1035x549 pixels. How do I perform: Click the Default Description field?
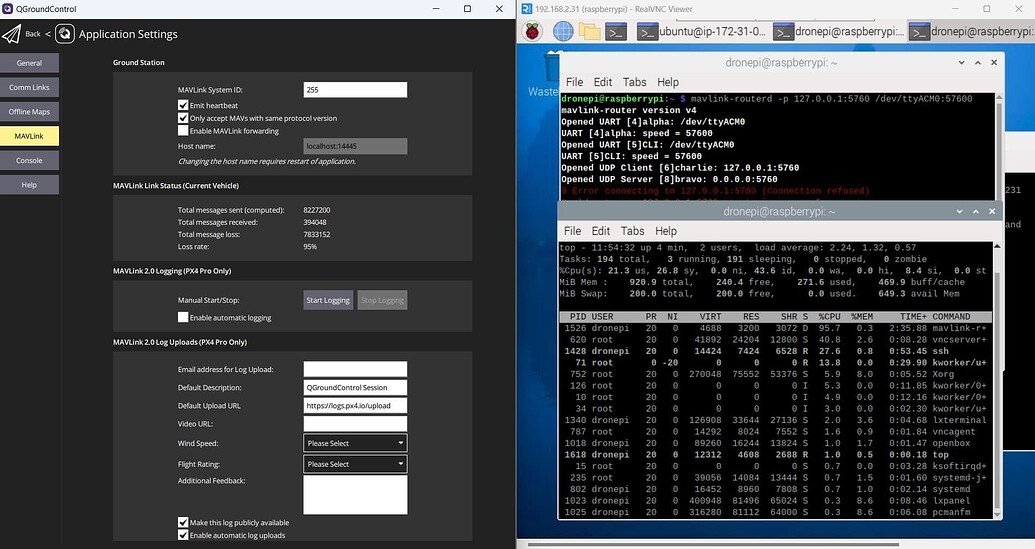pos(355,387)
